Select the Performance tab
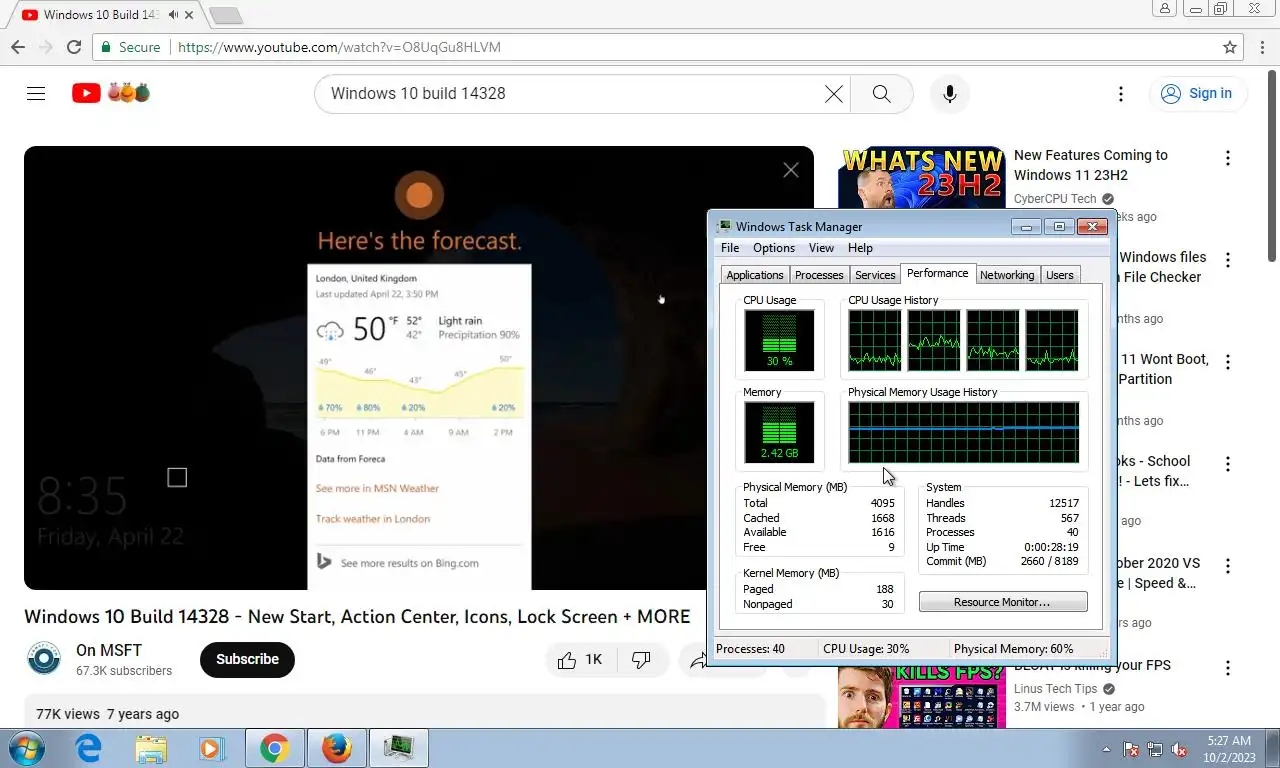1280x768 pixels. (x=938, y=273)
